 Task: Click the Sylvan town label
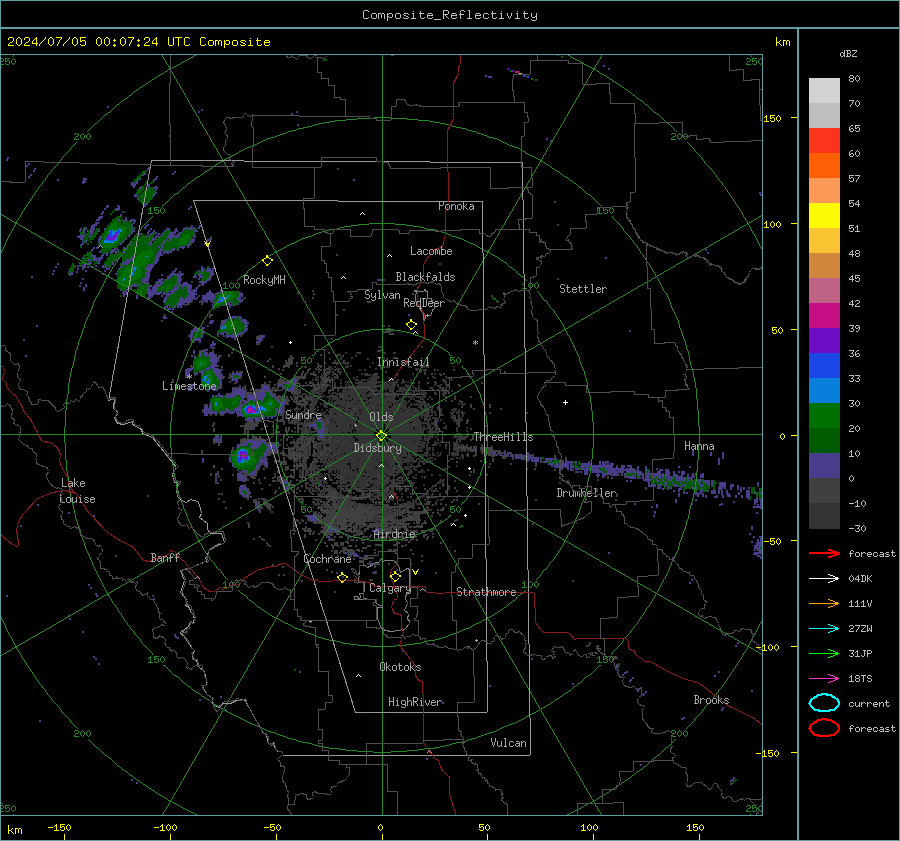coord(382,295)
